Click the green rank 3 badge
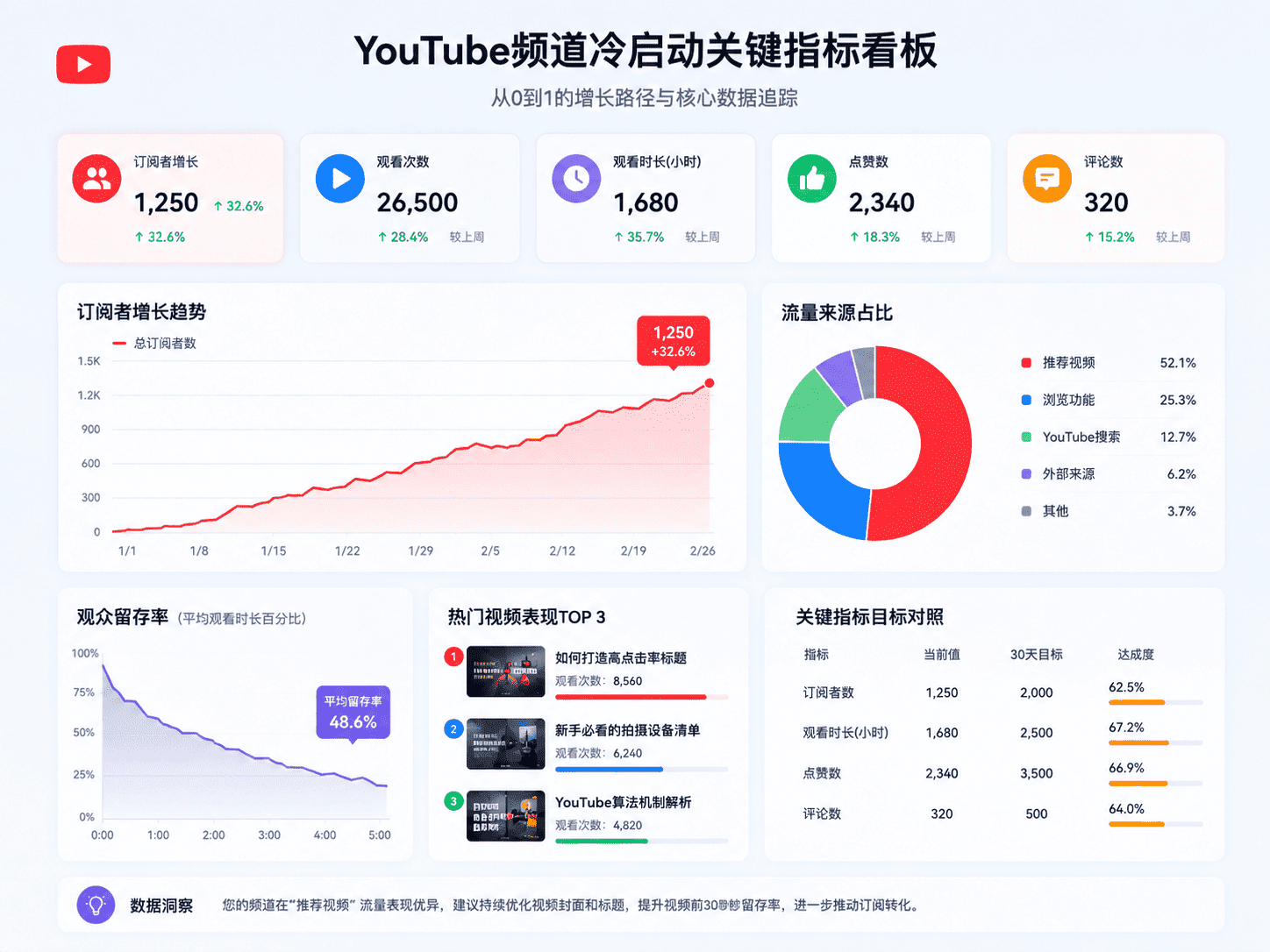Screen dimensions: 1270x952 [x=453, y=800]
